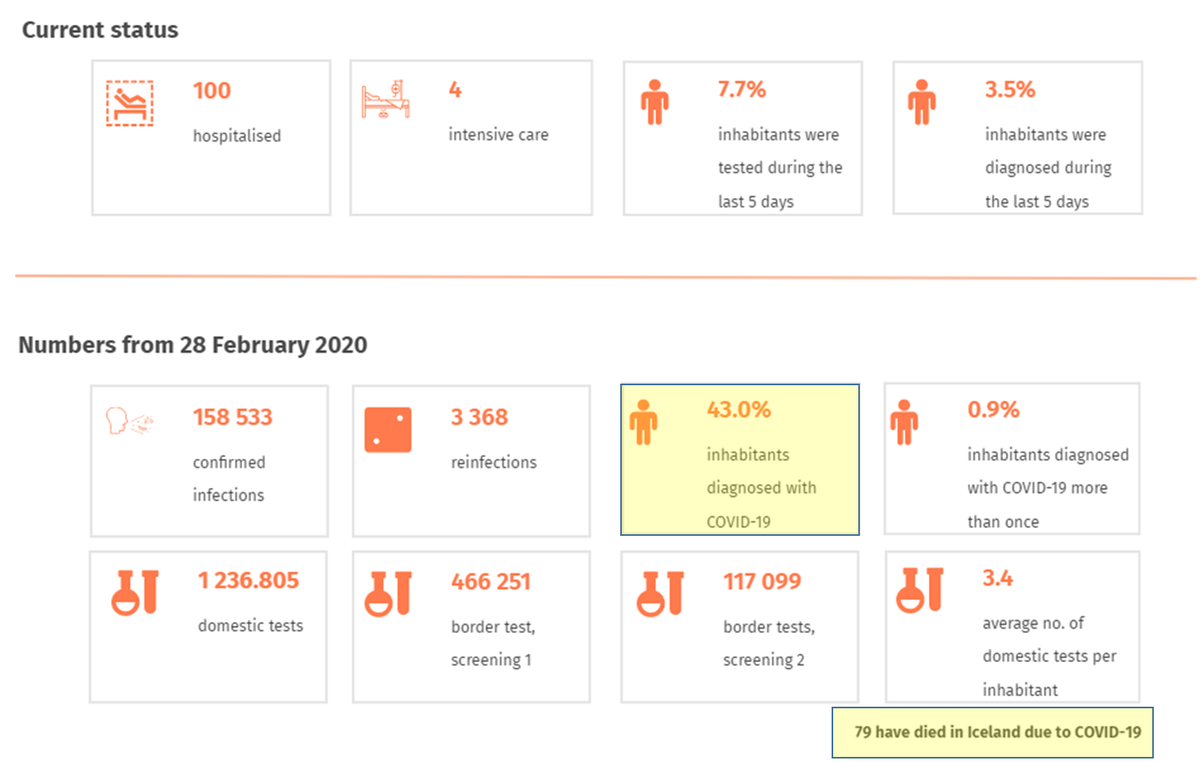The image size is (1200, 764).
Task: Click the 158 533 confirmed infections number
Action: [x=232, y=418]
